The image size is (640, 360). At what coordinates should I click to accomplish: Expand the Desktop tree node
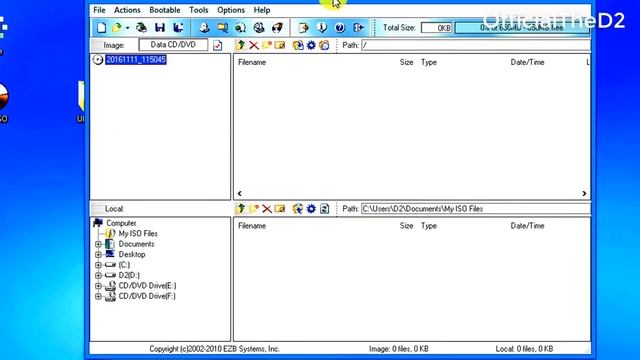click(x=98, y=255)
